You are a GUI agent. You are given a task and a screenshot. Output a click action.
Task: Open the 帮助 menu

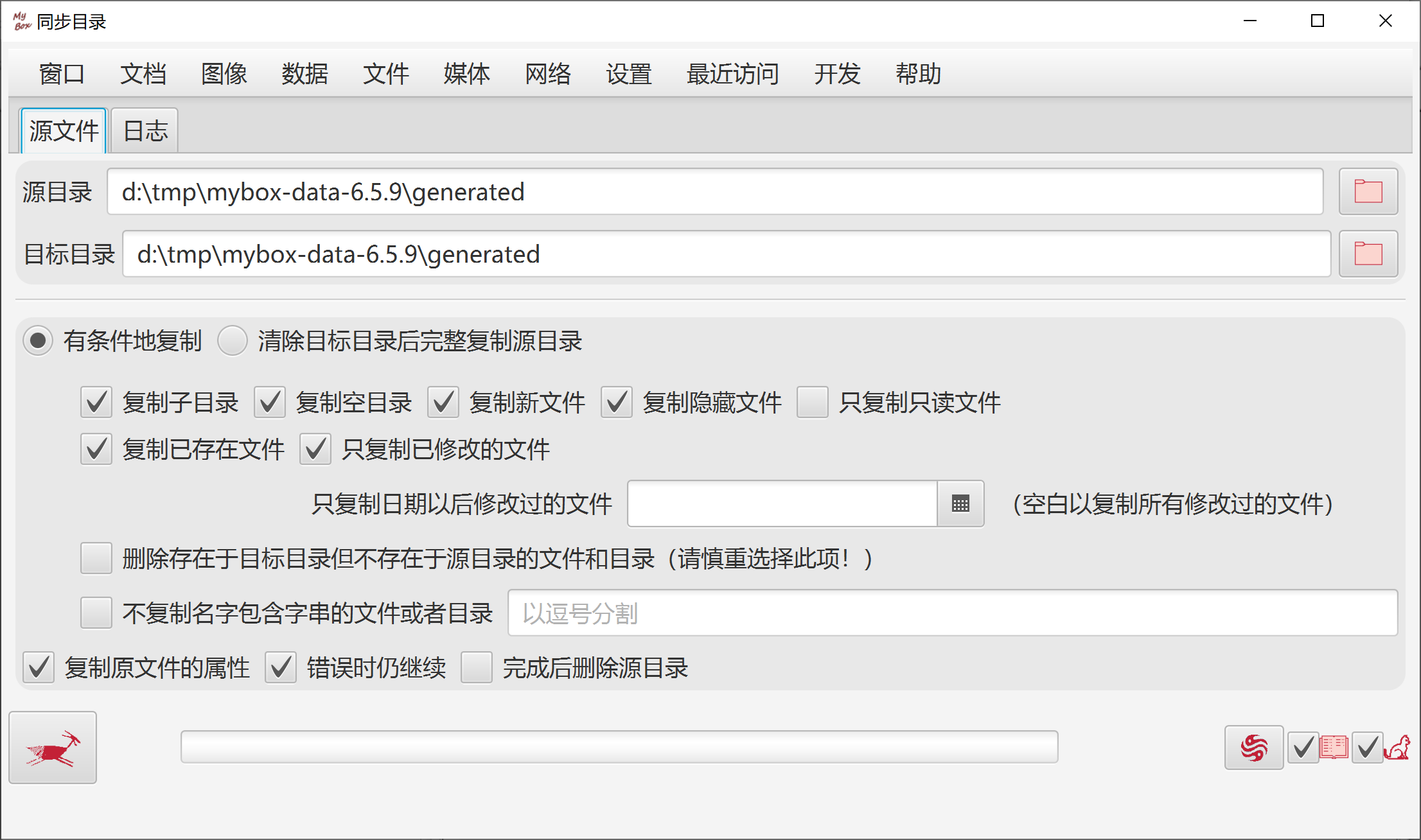tap(918, 74)
